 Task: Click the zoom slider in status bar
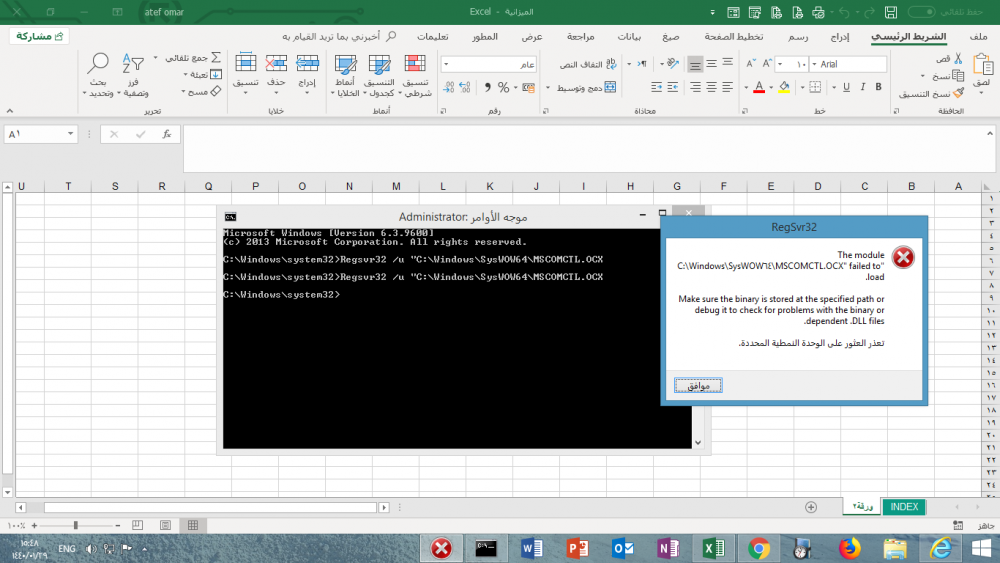tap(76, 525)
